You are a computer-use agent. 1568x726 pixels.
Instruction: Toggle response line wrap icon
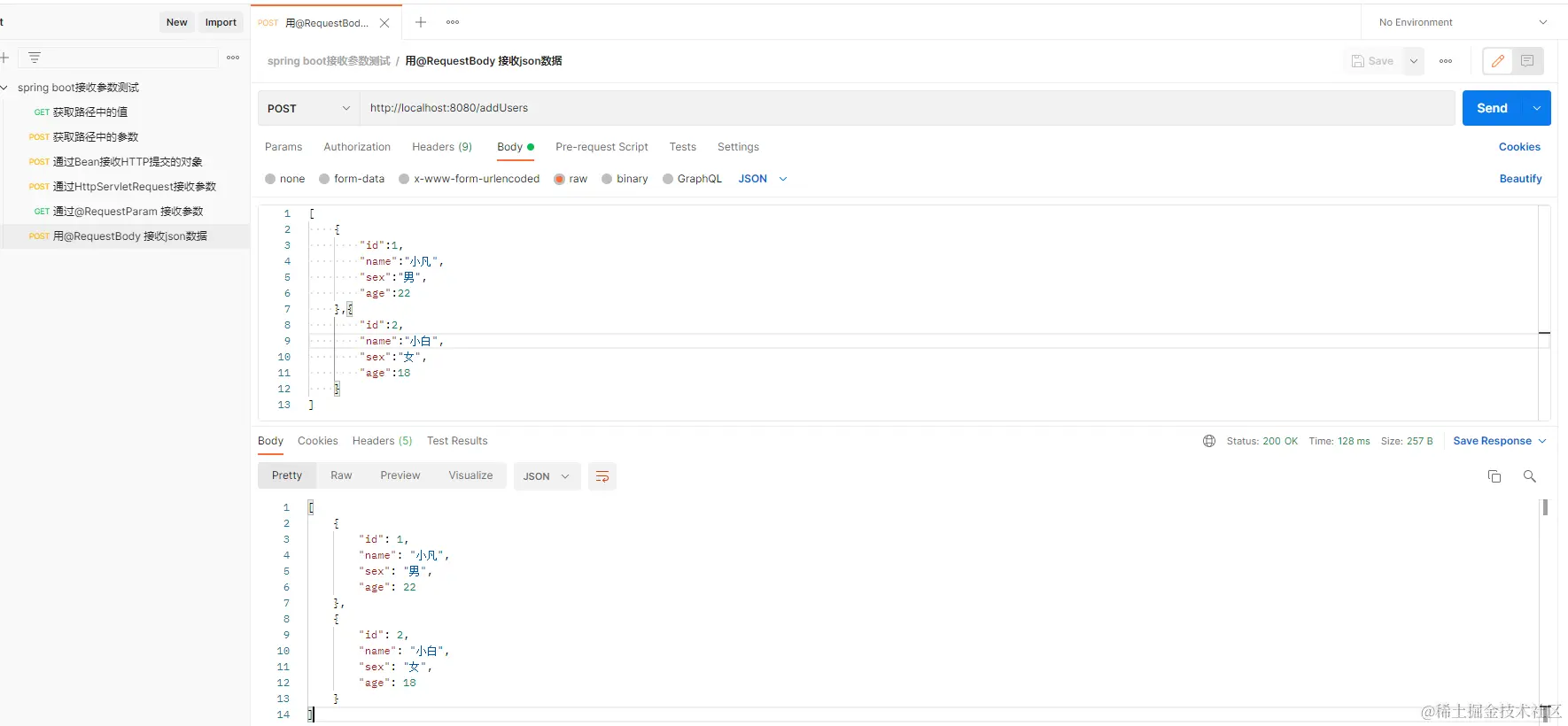pos(602,476)
